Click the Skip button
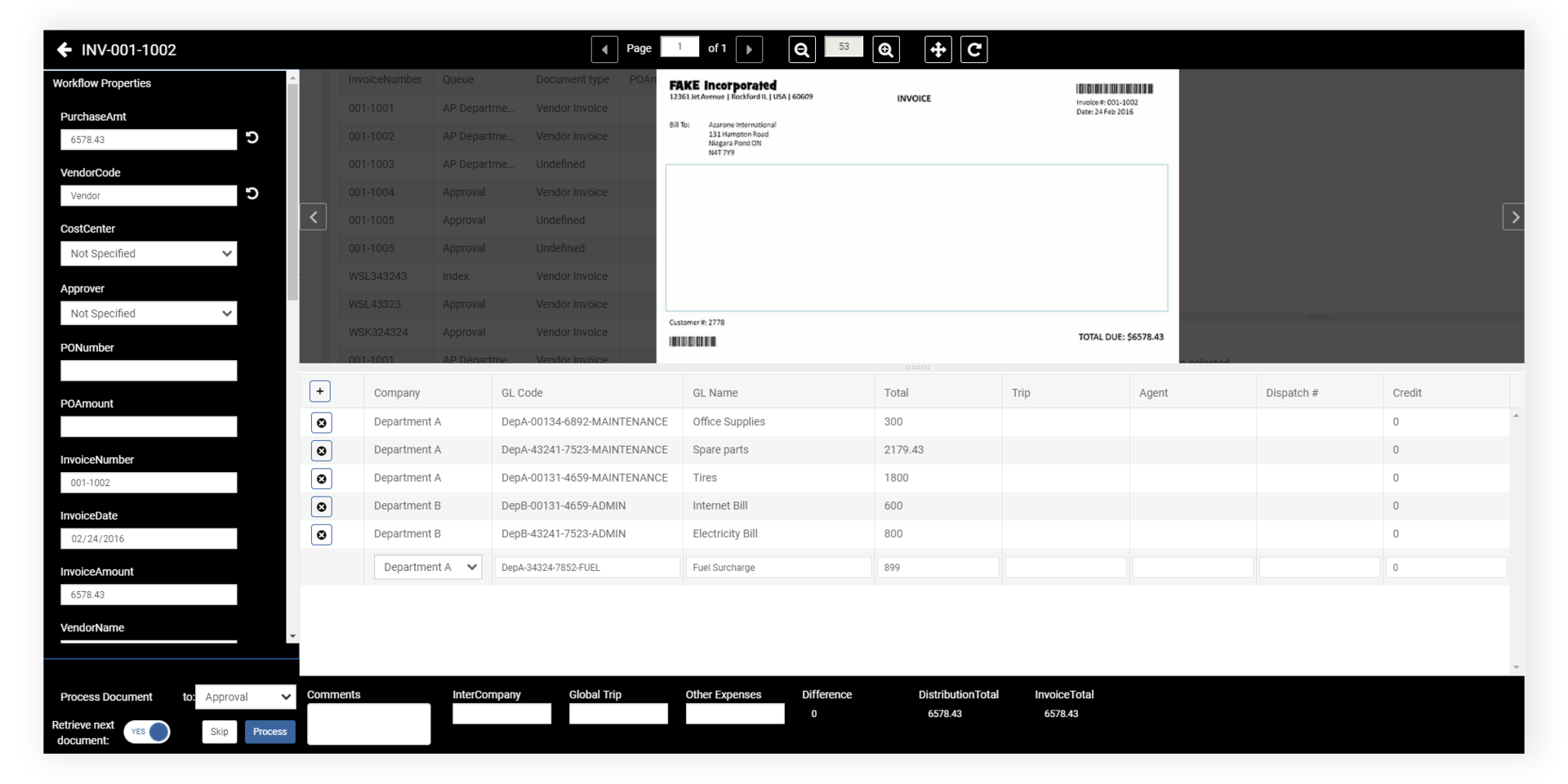Image resolution: width=1568 pixels, height=784 pixels. pyautogui.click(x=219, y=732)
